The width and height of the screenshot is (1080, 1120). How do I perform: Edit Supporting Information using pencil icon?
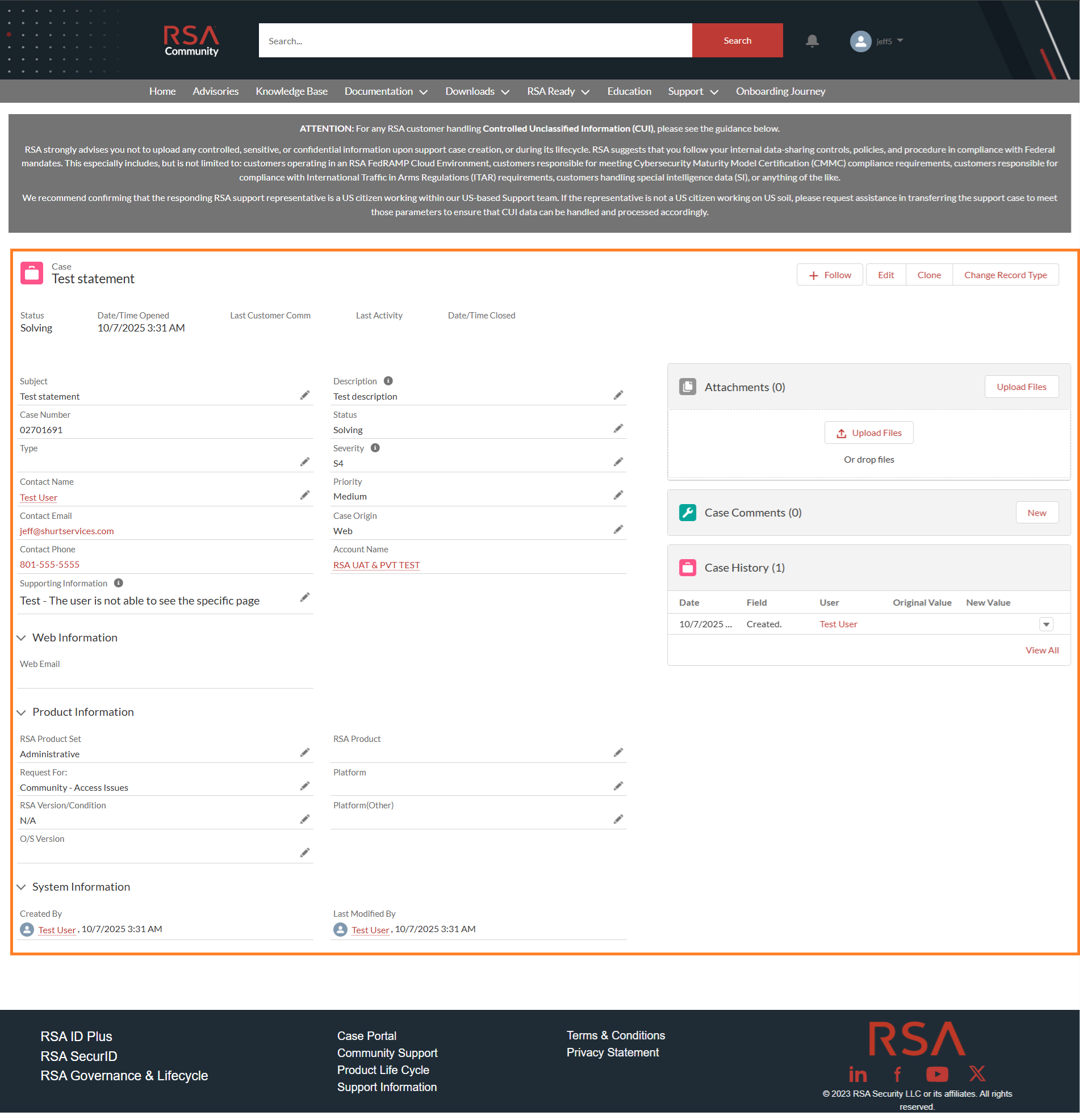point(305,597)
